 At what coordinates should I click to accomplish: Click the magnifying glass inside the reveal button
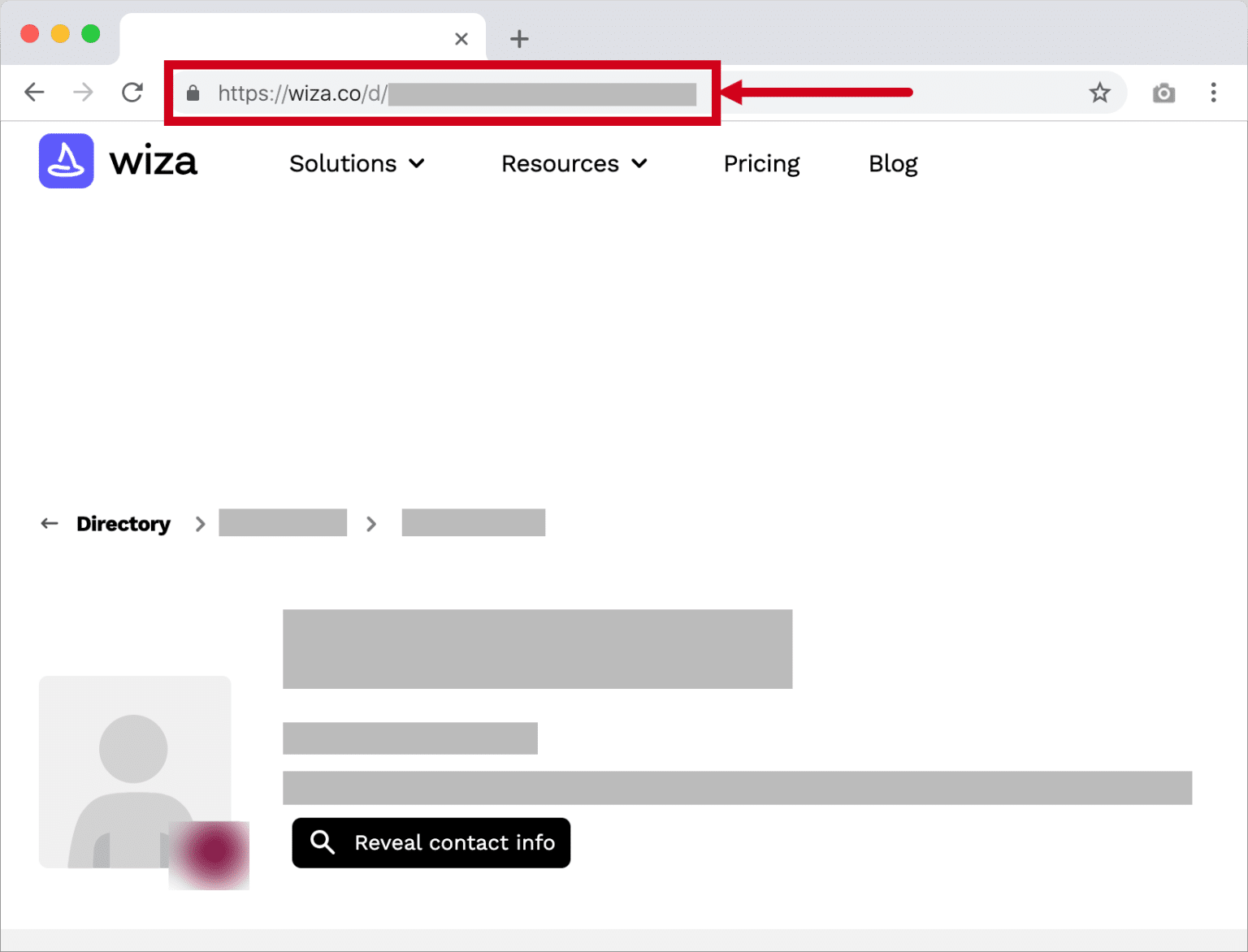322,842
